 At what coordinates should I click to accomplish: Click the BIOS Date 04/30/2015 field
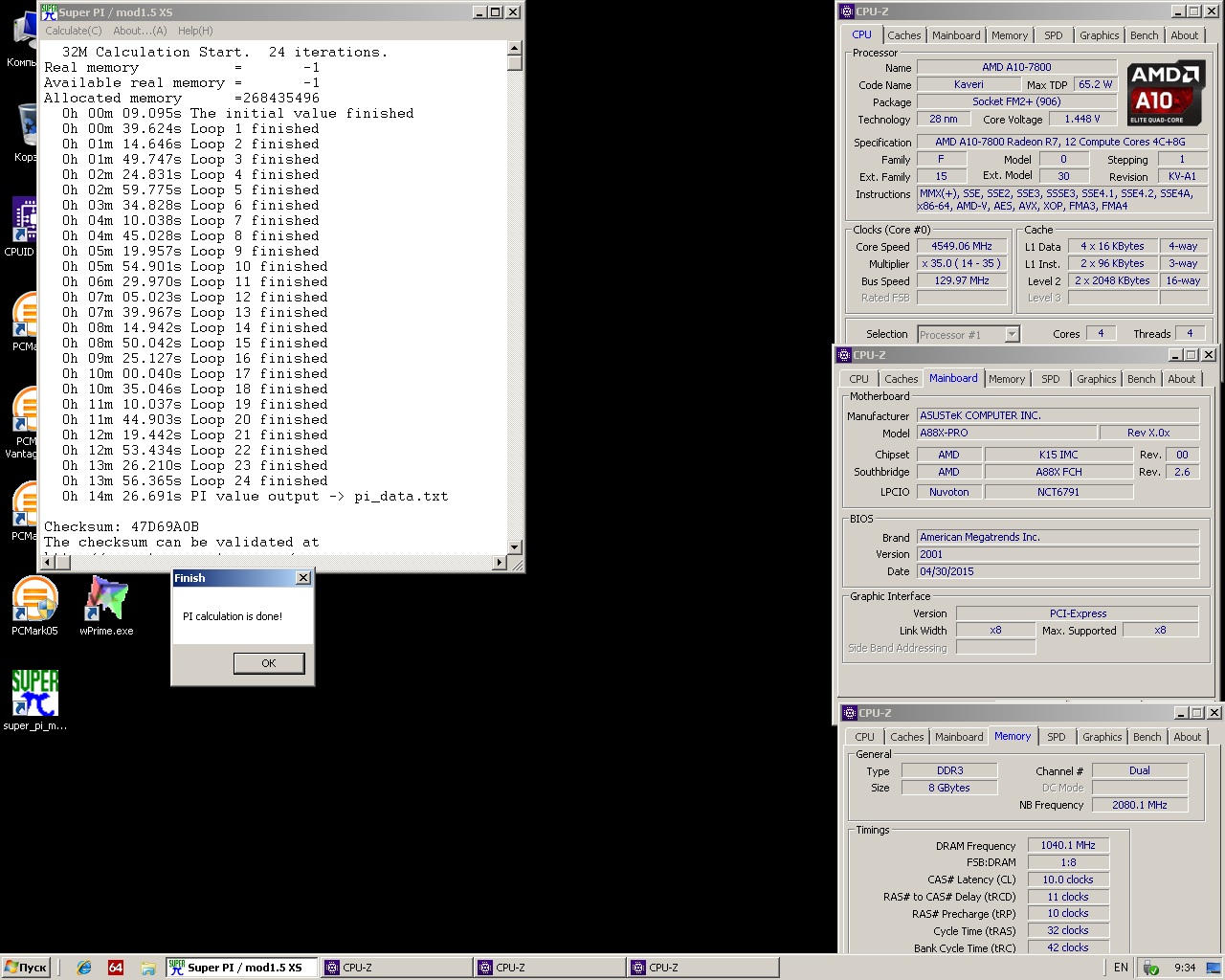click(1058, 571)
